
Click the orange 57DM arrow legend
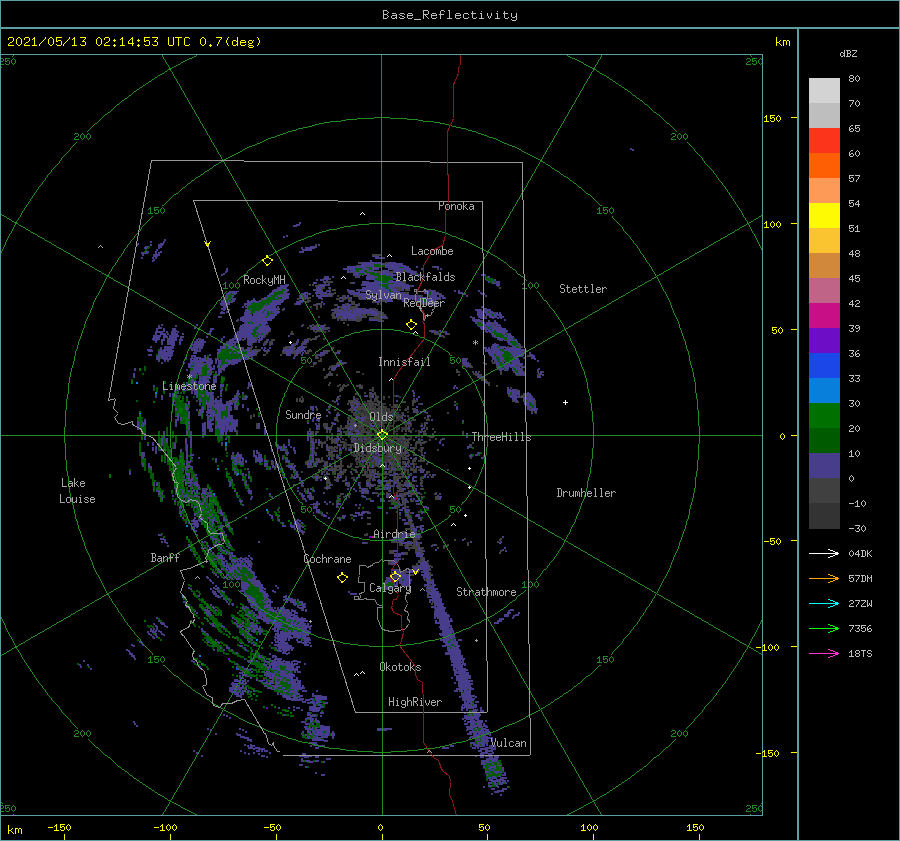(824, 579)
